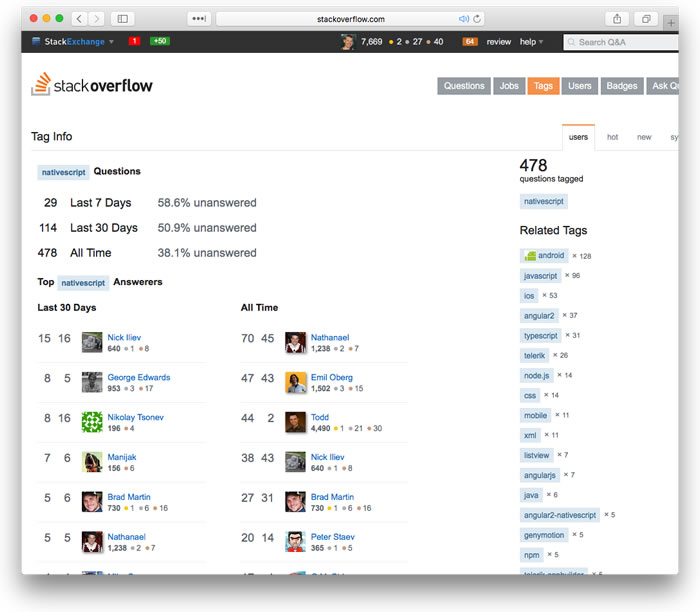700x612 pixels.
Task: Show all tabs overview
Action: pyautogui.click(x=646, y=19)
